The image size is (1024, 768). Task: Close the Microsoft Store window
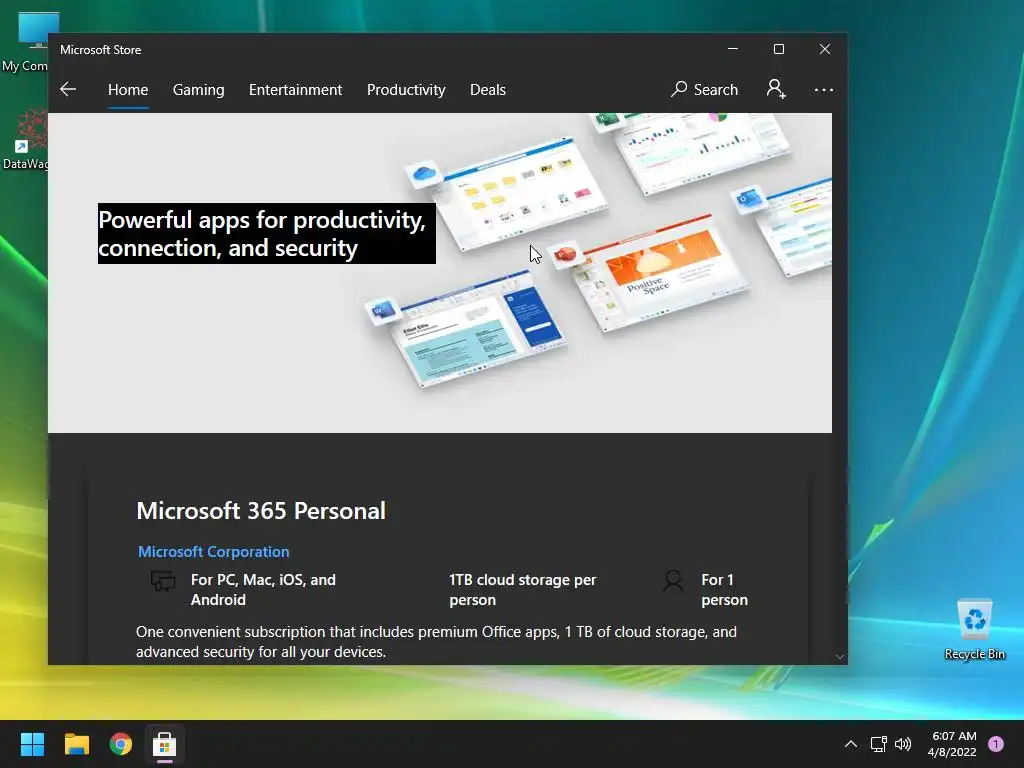825,49
